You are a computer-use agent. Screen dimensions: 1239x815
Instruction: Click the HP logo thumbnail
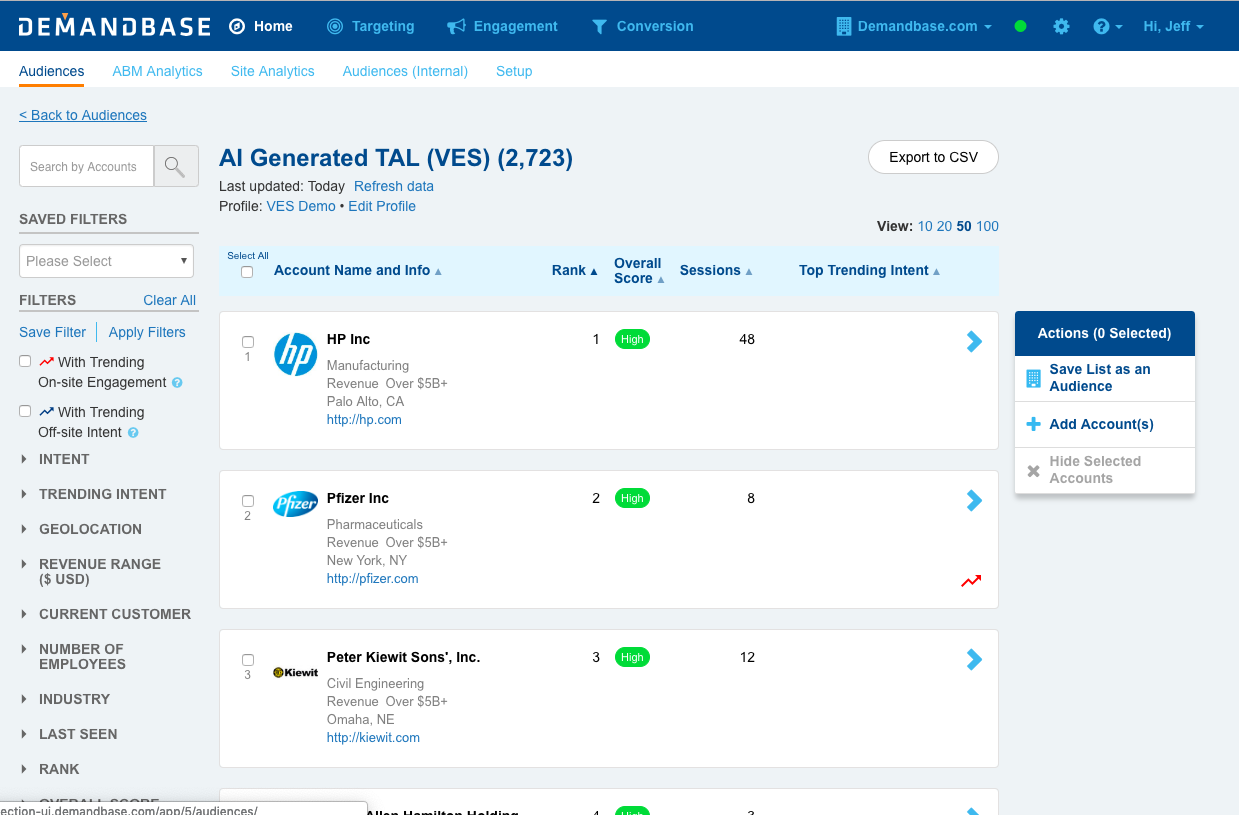click(295, 355)
